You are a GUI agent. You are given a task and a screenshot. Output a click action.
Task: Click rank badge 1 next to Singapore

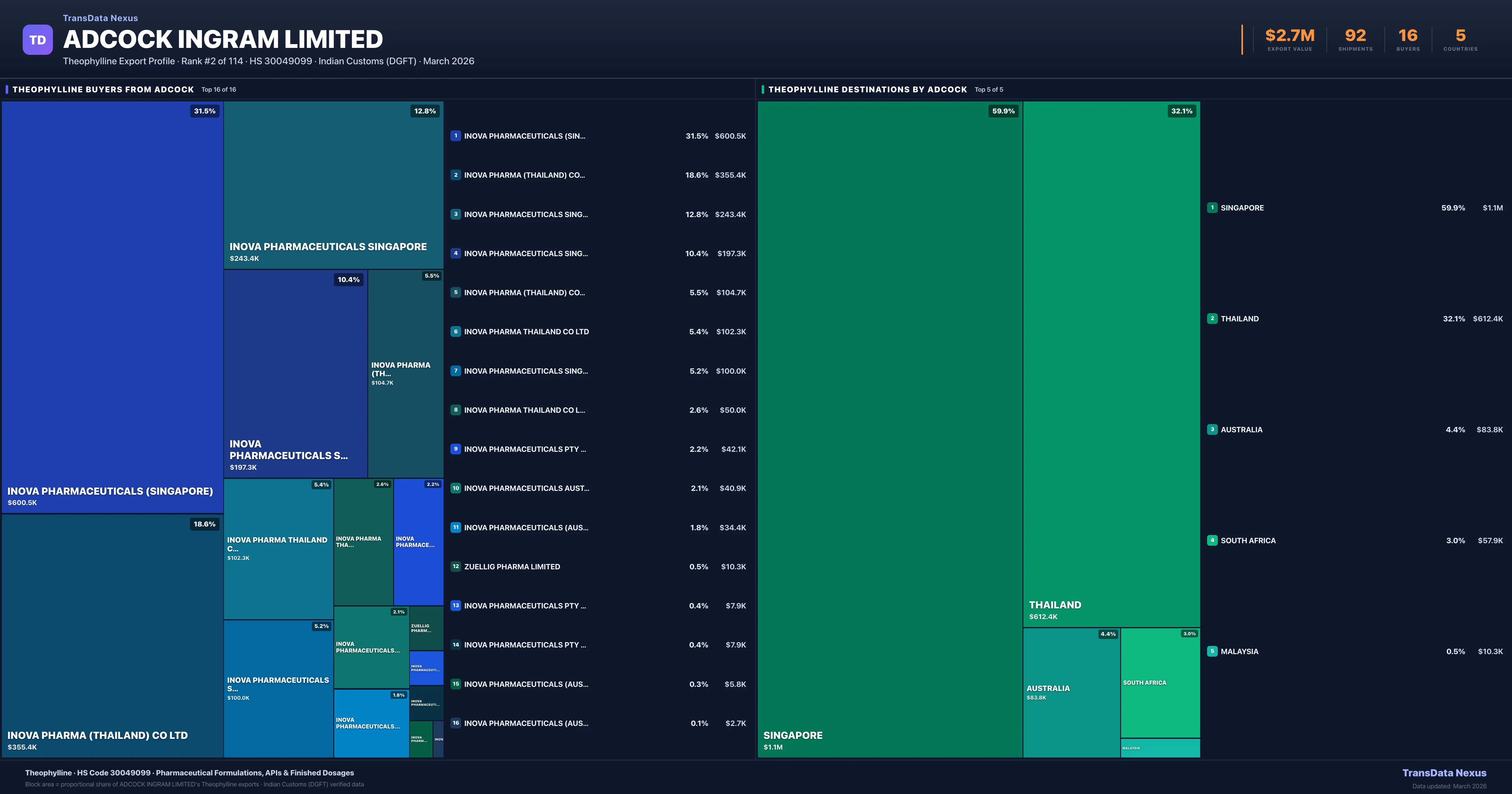point(1212,208)
